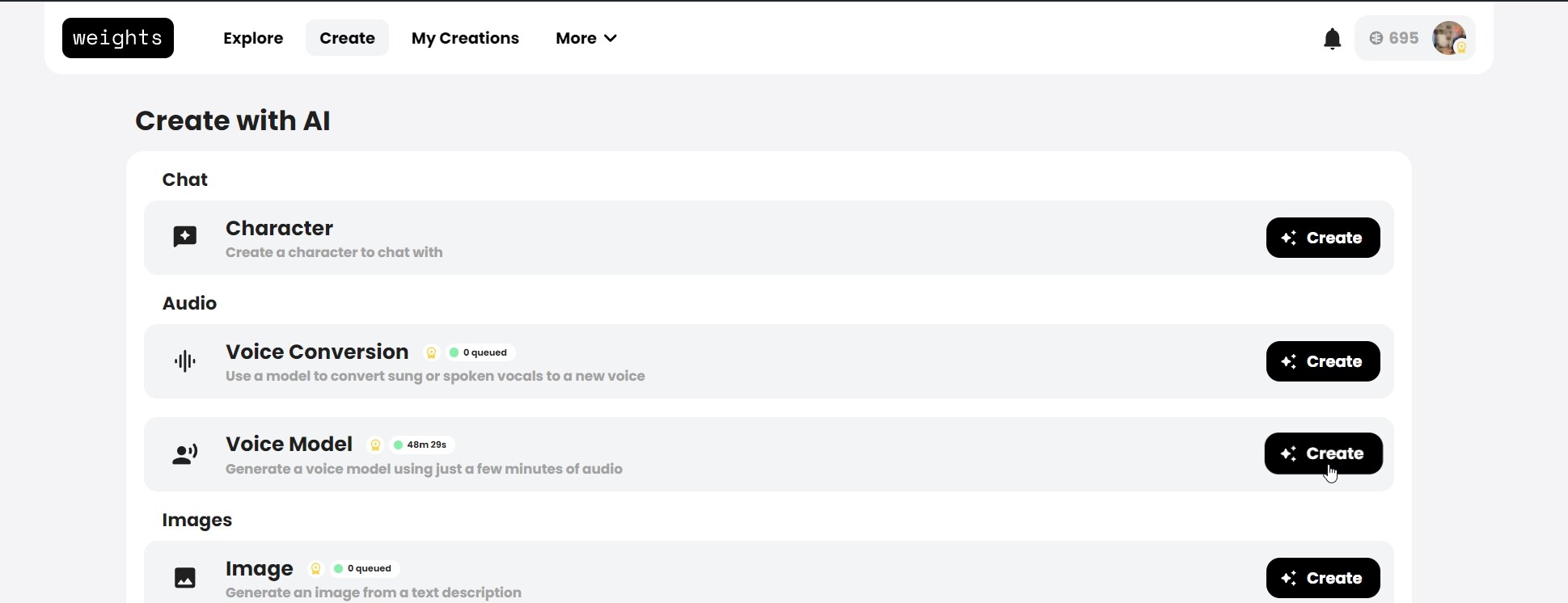The width and height of the screenshot is (1568, 603).
Task: Click the Character chat bubble icon
Action: tap(185, 237)
